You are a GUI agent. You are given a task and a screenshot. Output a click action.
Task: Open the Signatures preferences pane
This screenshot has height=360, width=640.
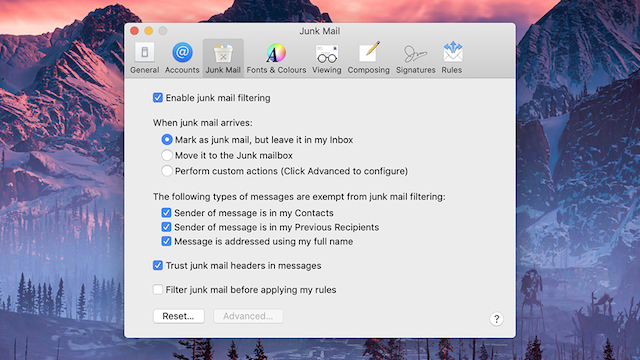tap(416, 58)
